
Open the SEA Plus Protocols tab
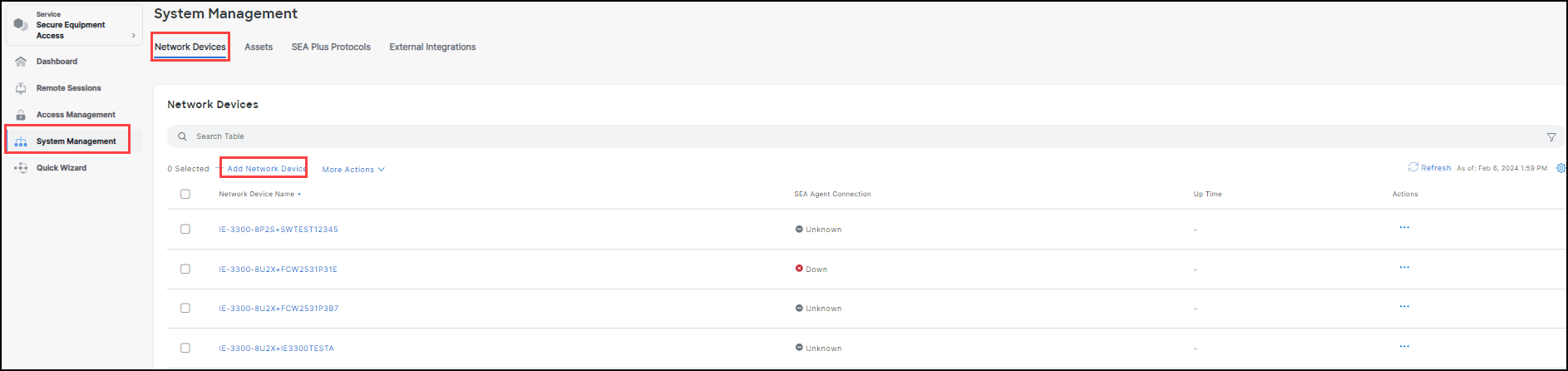331,47
